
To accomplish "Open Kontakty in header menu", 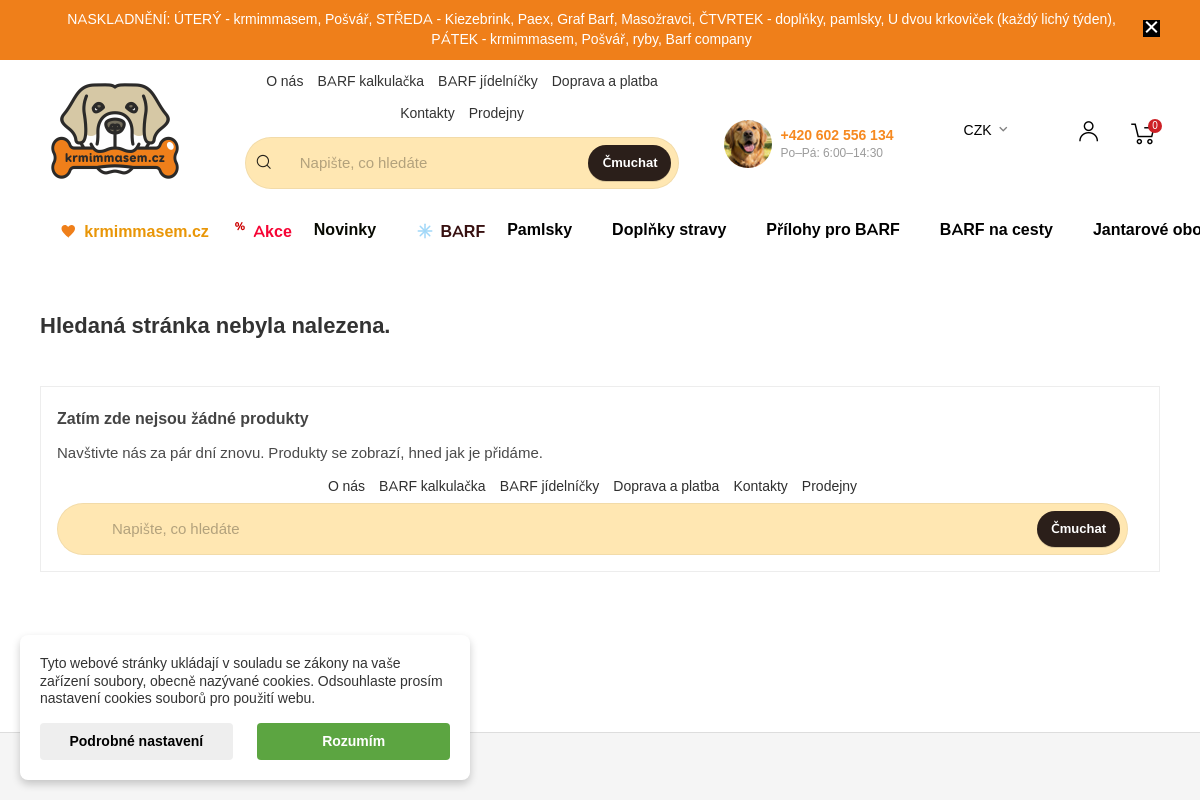I will pyautogui.click(x=427, y=113).
